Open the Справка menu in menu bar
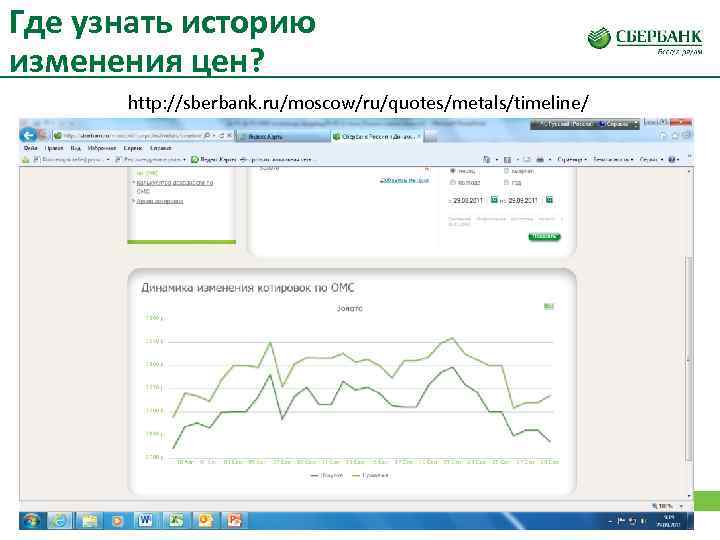This screenshot has height=540, width=720. point(161,148)
